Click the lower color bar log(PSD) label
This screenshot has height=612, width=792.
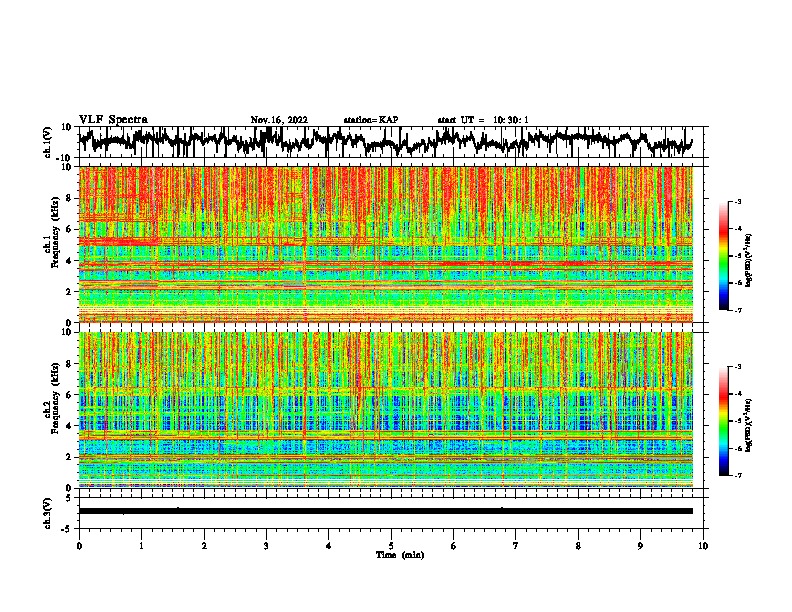coord(749,425)
